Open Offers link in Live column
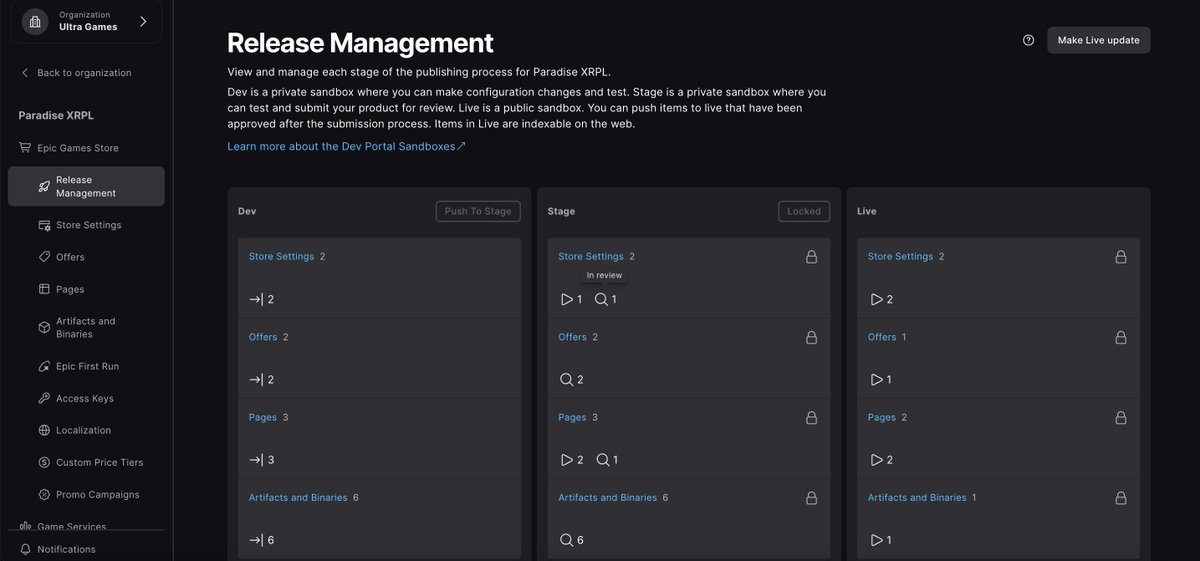 [x=882, y=337]
